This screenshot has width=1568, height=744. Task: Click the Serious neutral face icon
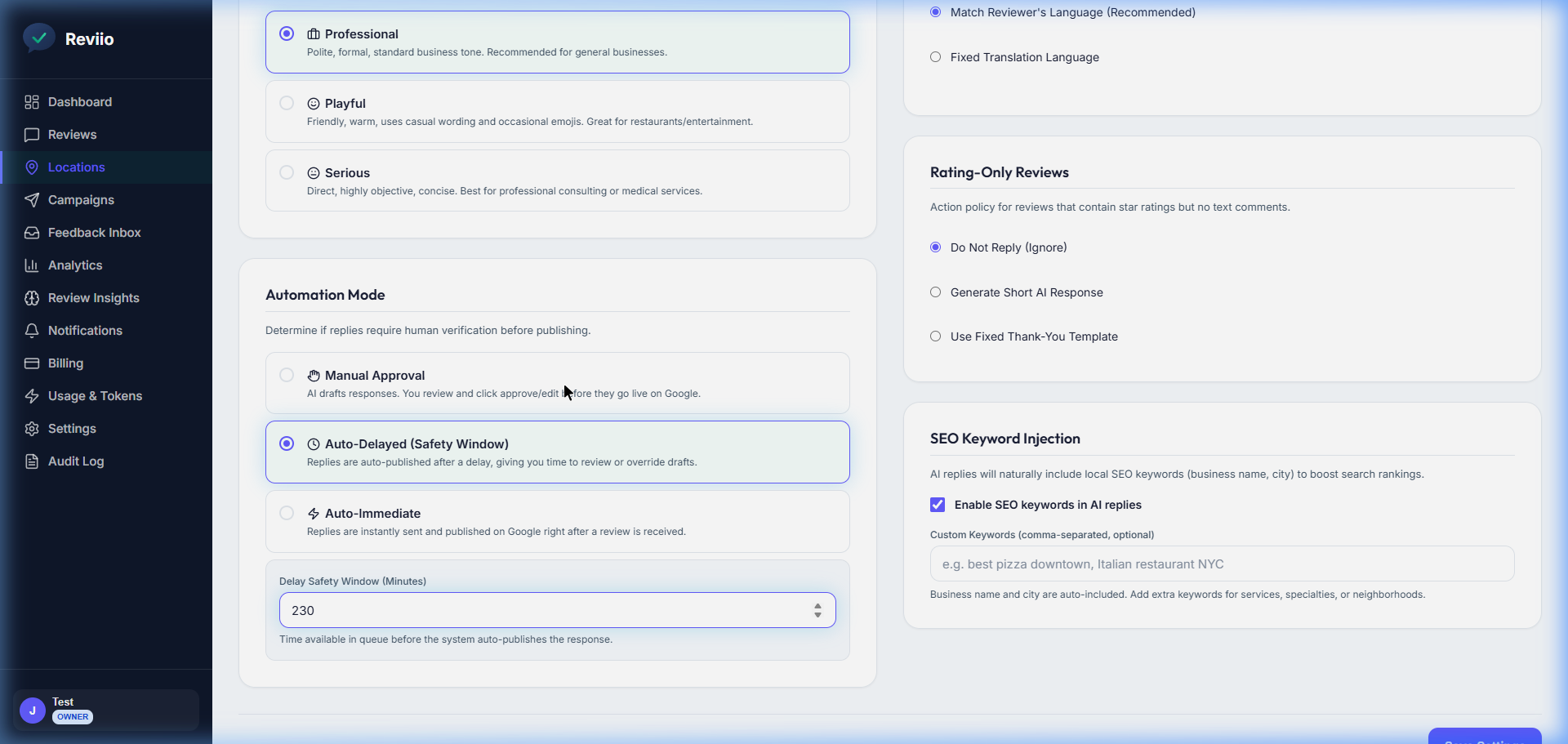tap(314, 173)
